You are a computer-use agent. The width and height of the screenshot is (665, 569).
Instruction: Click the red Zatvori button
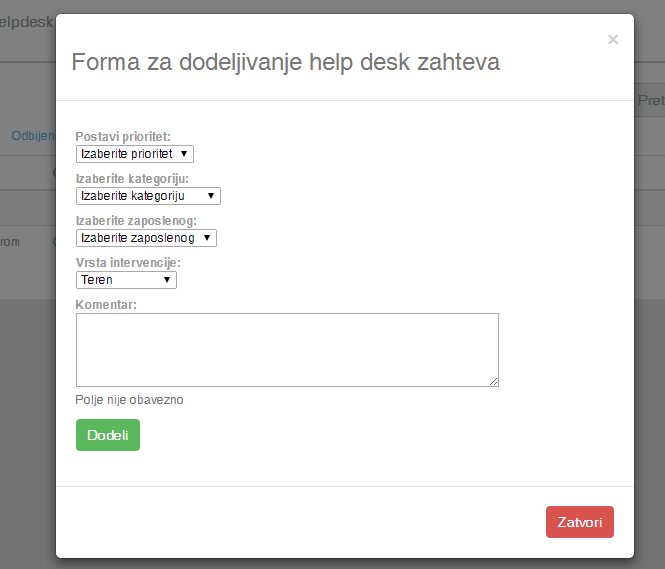580,522
